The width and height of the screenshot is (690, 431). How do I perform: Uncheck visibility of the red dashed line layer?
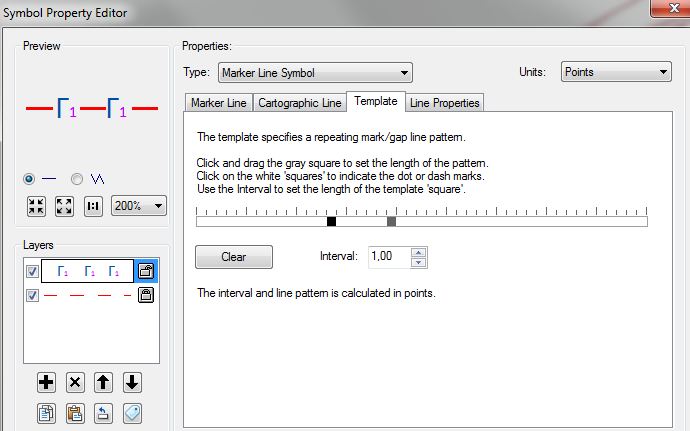(32, 295)
